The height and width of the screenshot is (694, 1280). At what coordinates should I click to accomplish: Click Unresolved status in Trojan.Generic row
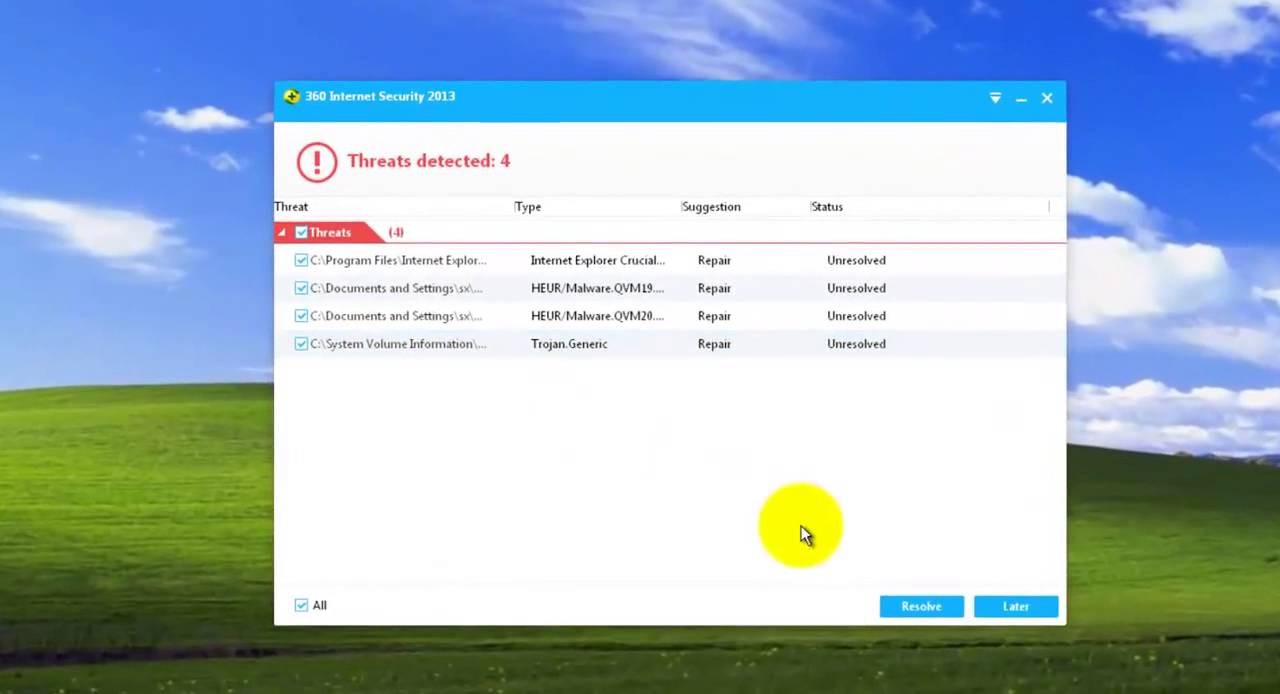pos(856,344)
